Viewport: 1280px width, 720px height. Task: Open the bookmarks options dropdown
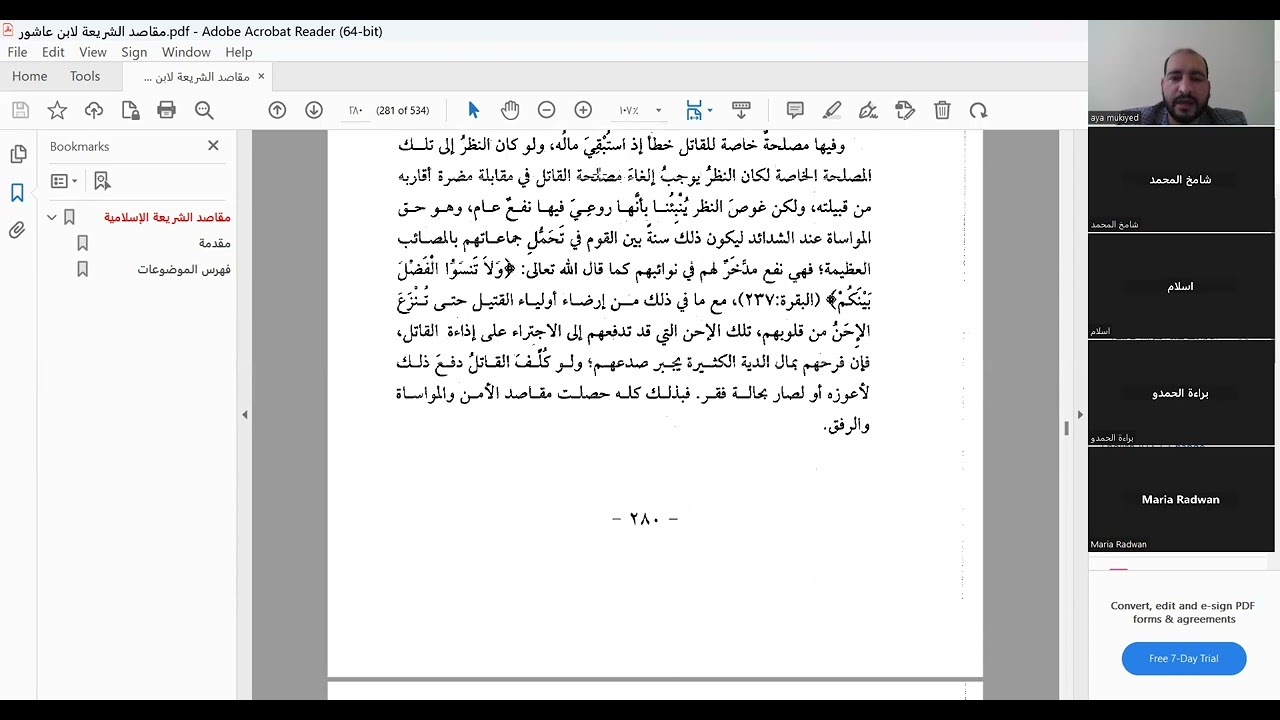(64, 181)
